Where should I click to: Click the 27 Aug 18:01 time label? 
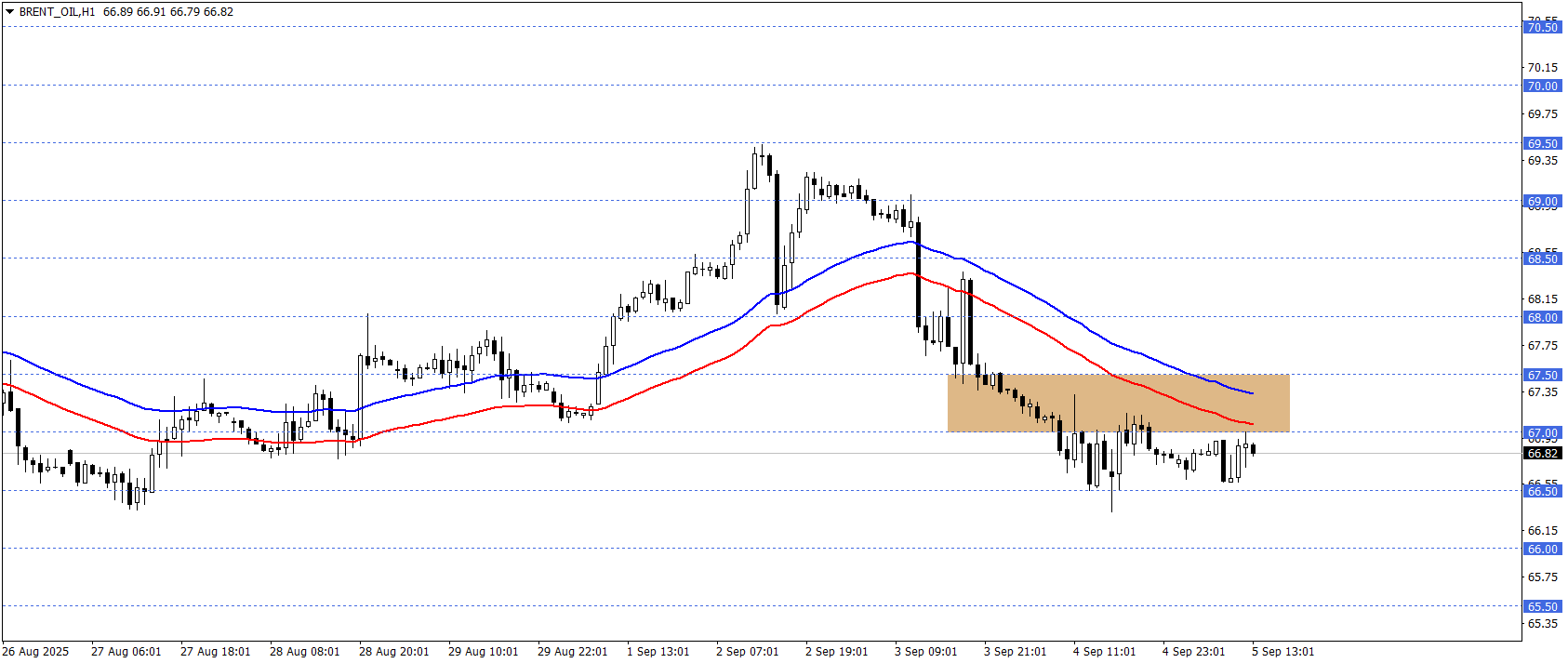215,652
